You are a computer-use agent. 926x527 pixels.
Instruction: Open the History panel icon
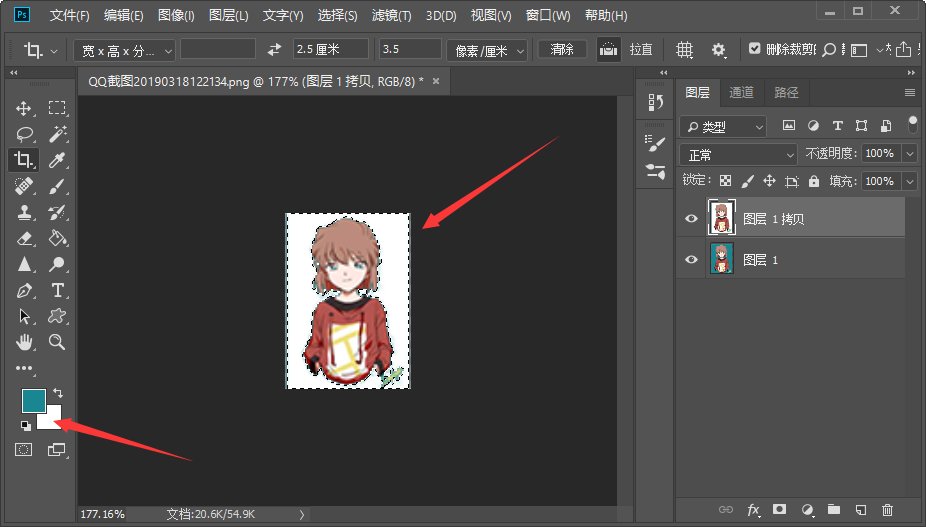[x=656, y=103]
